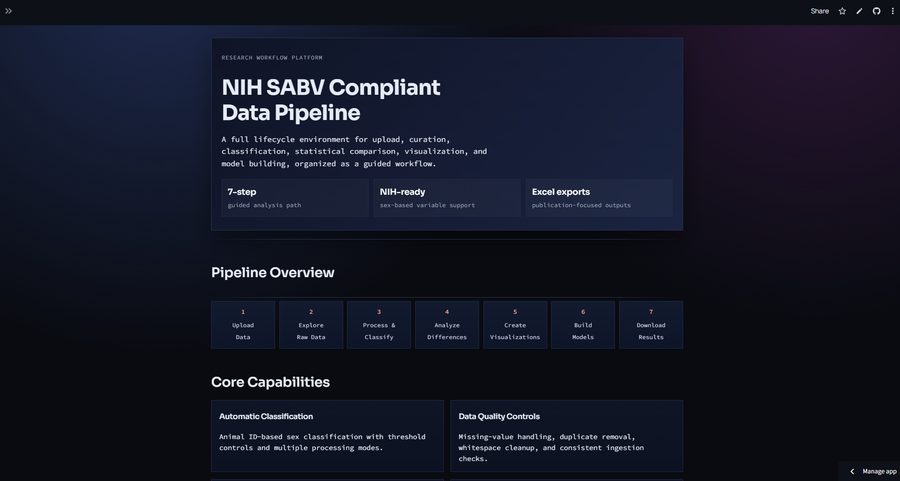Click the RESEARCH WORKFLOW PLATFORM label
The image size is (900, 481).
pos(272,57)
